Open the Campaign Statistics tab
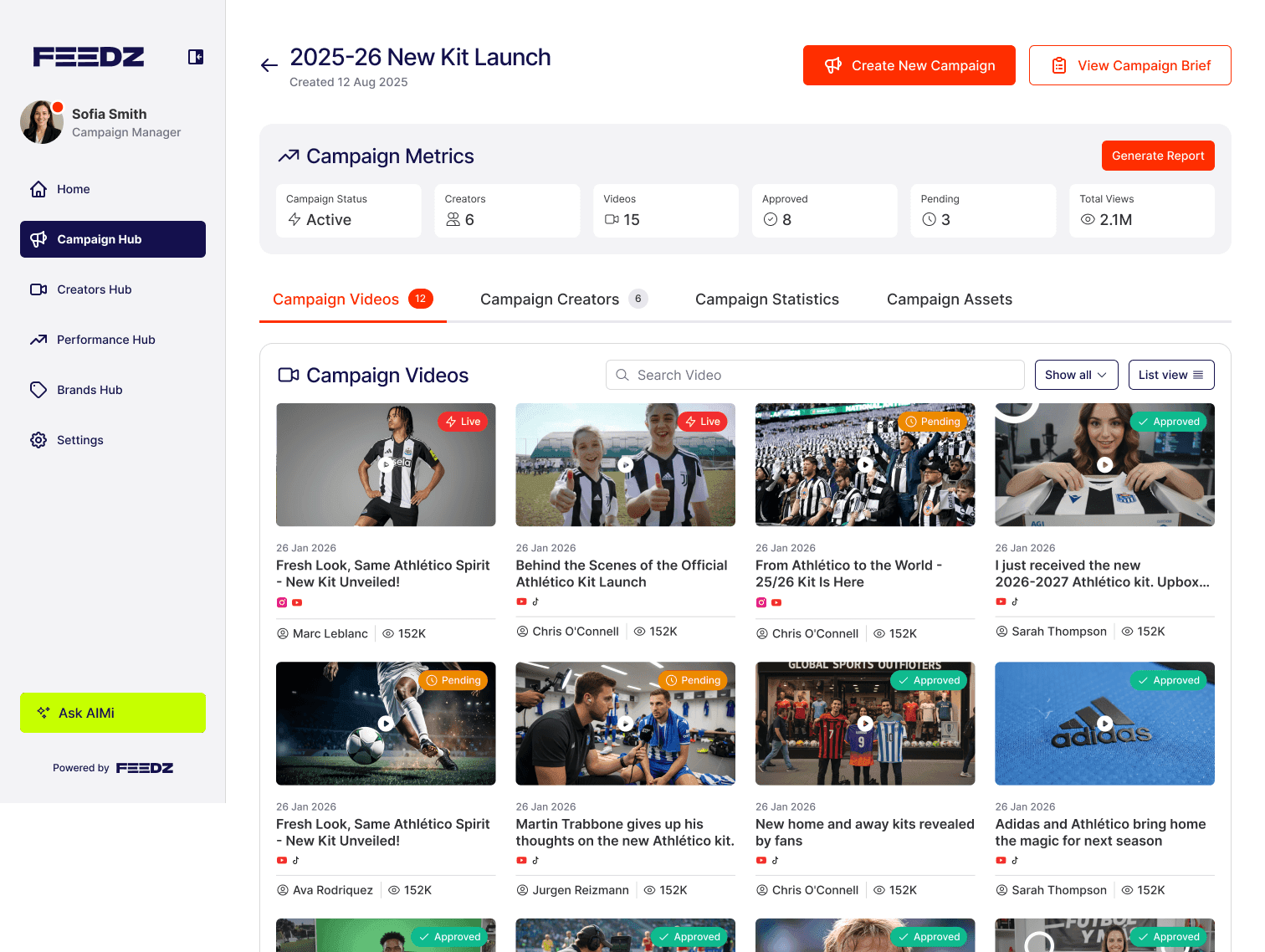Image resolution: width=1265 pixels, height=952 pixels. point(766,299)
